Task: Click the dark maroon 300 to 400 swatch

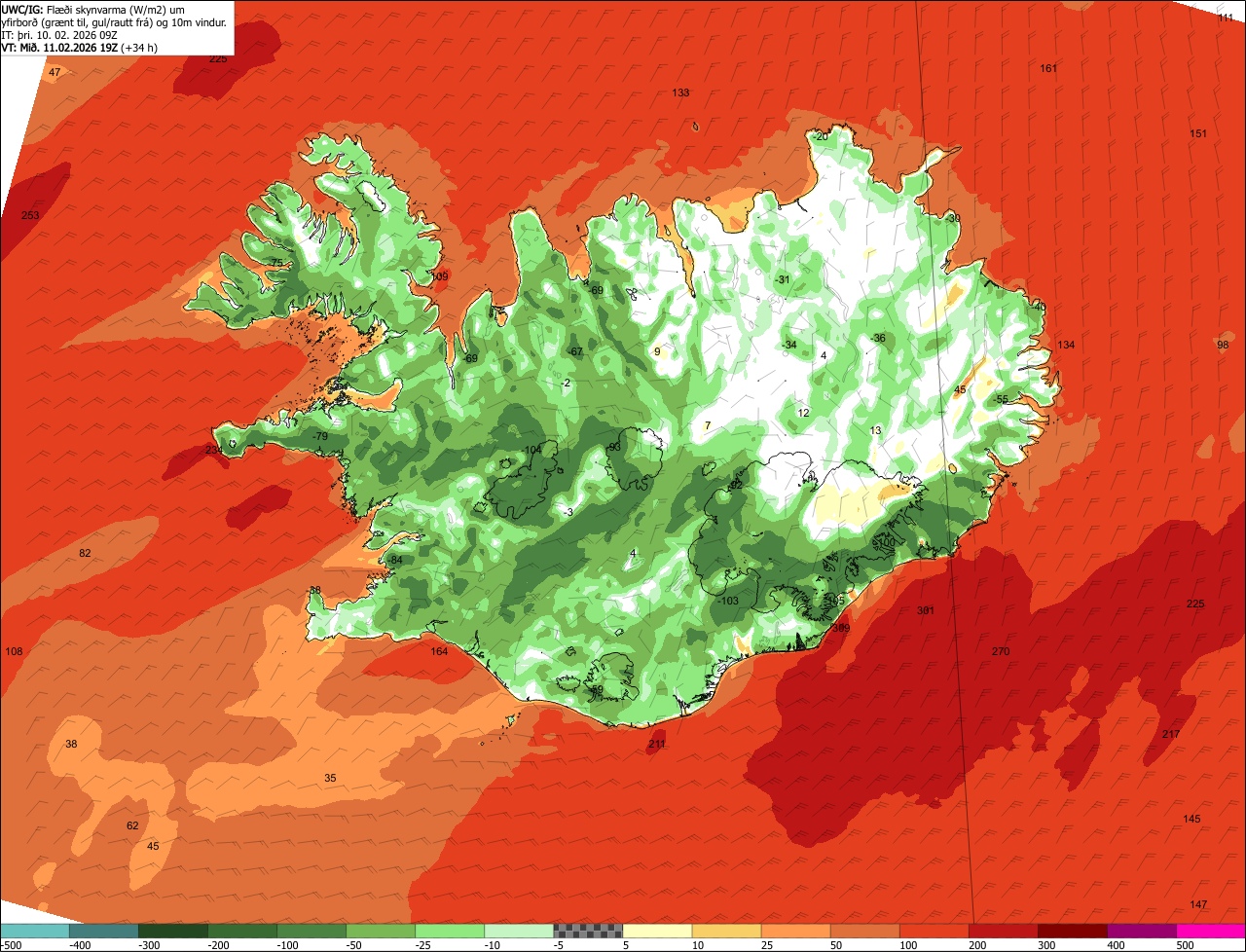Action: [x=1072, y=931]
